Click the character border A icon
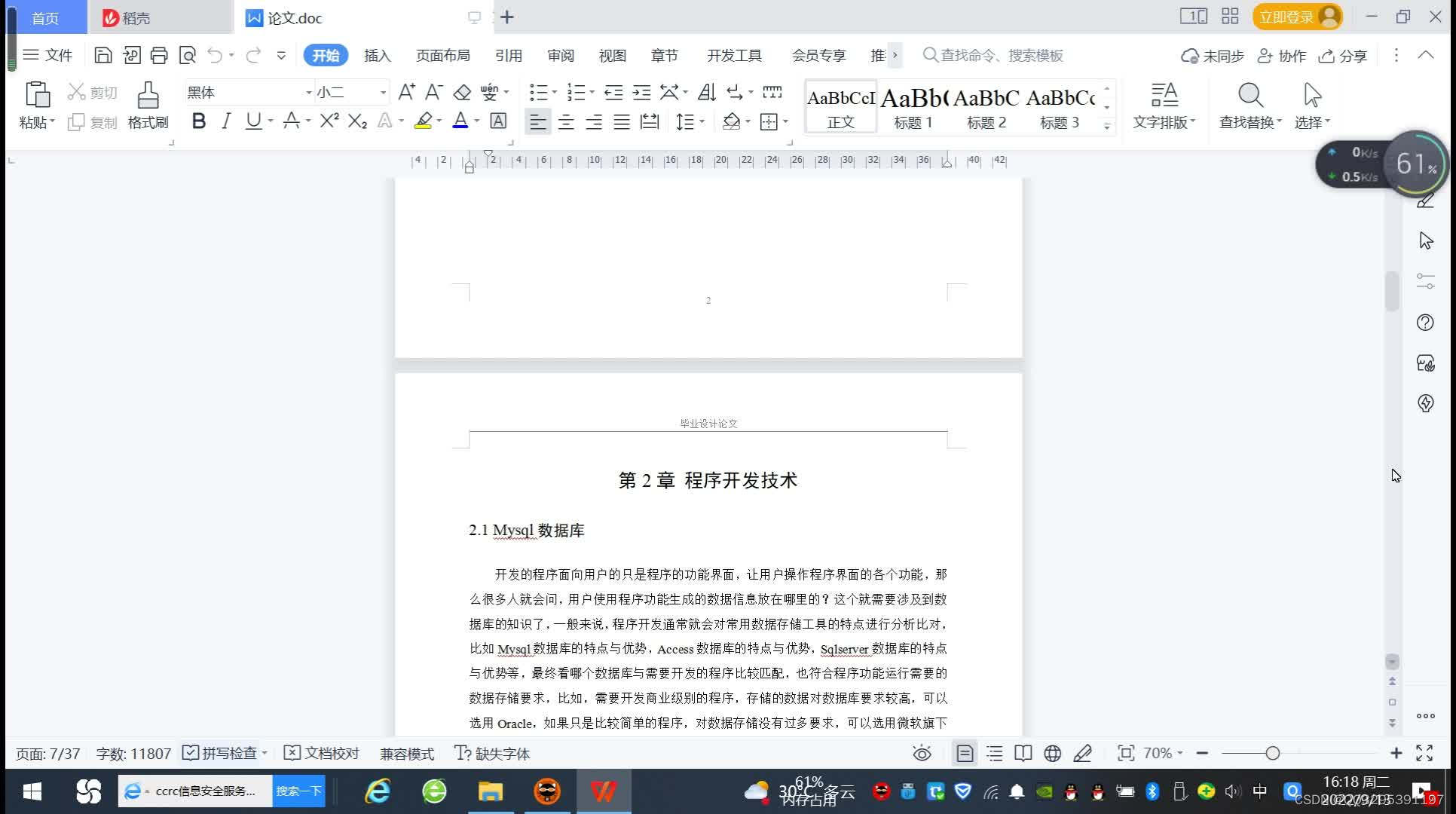 [498, 121]
